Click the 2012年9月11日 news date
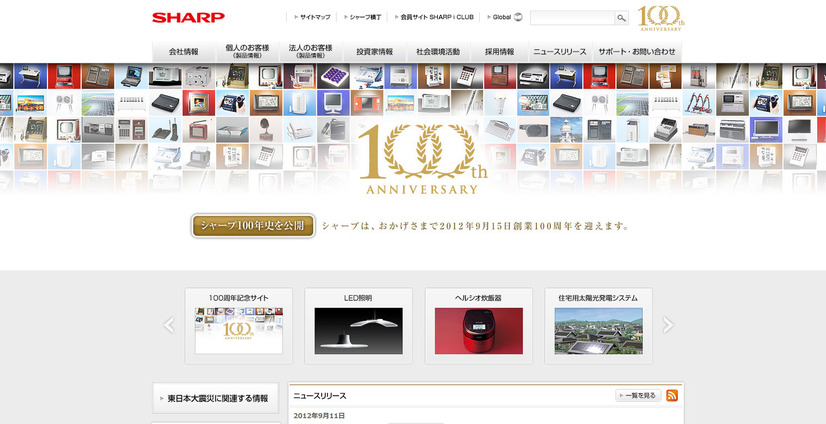The image size is (826, 424). click(319, 416)
